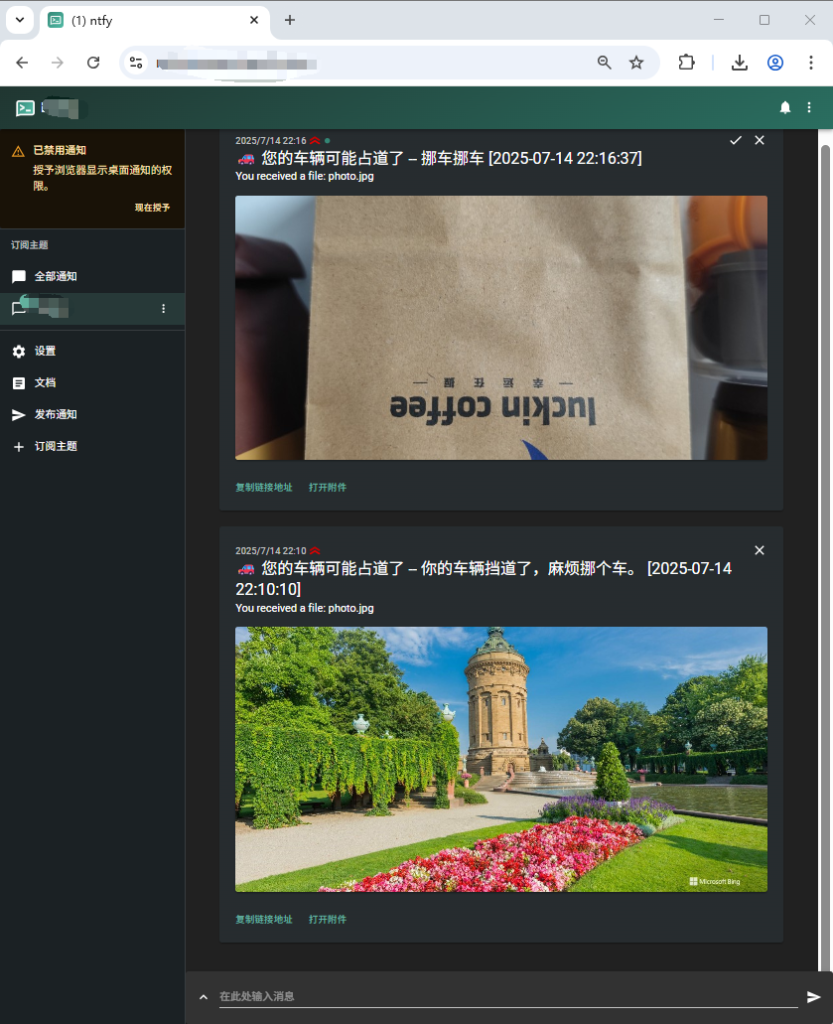Open the ntfy header three-dot menu
The height and width of the screenshot is (1024, 833).
(810, 107)
